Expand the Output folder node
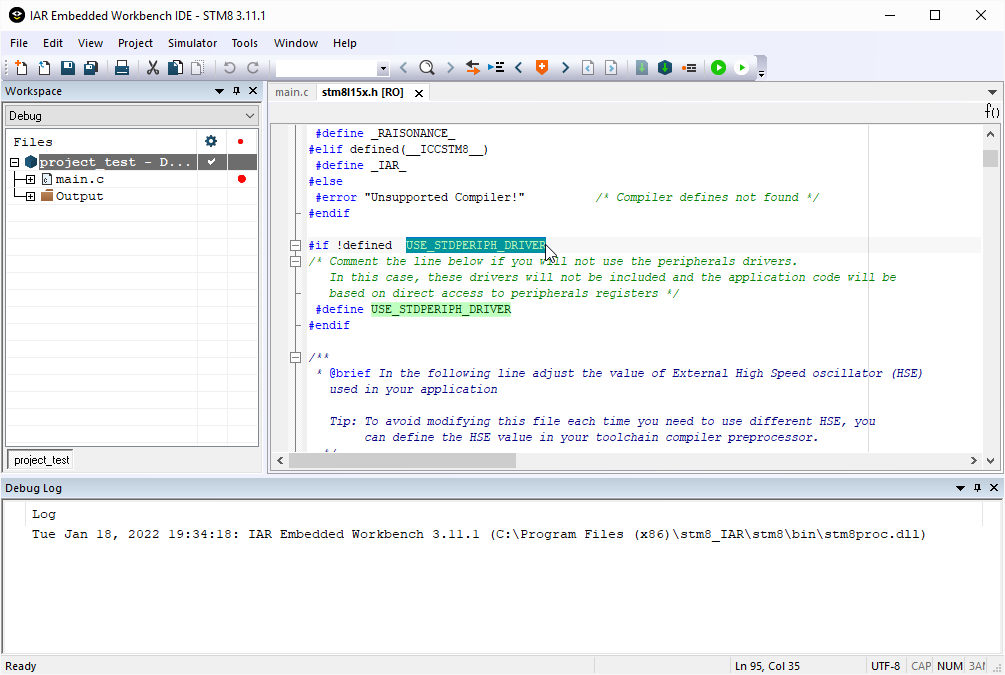This screenshot has width=1005, height=675. 30,196
